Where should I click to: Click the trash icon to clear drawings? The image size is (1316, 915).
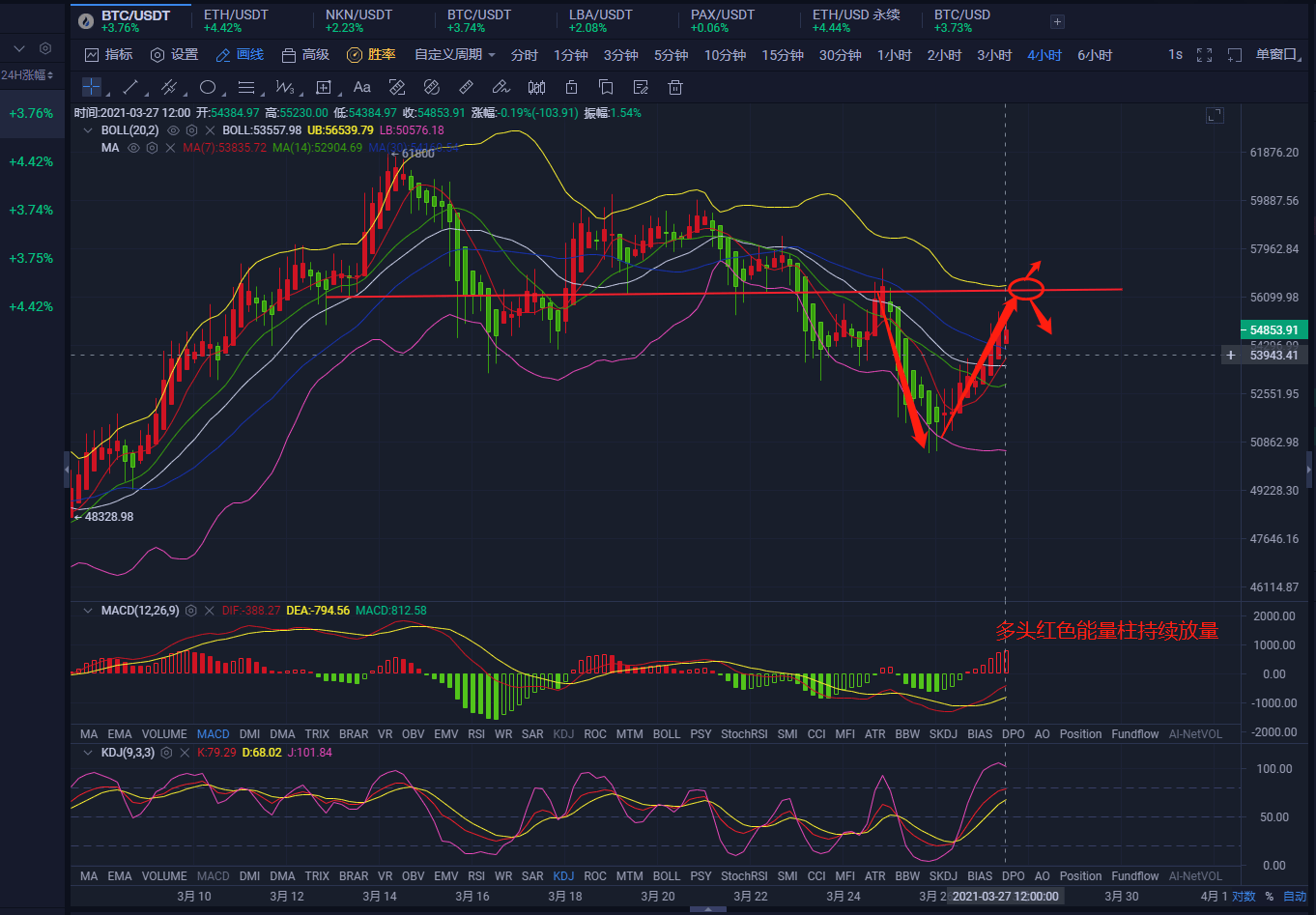click(674, 87)
